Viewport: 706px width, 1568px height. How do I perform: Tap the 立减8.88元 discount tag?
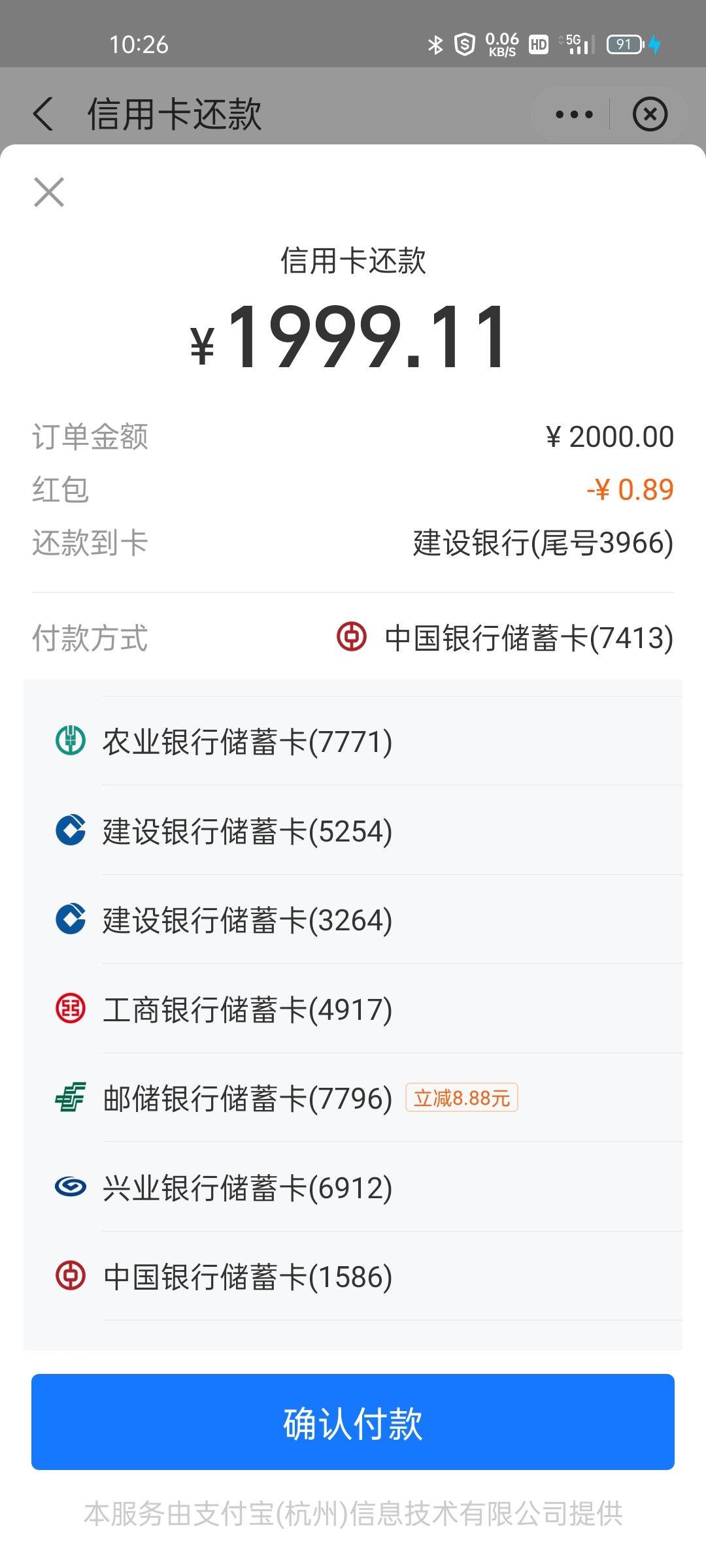tap(462, 1098)
